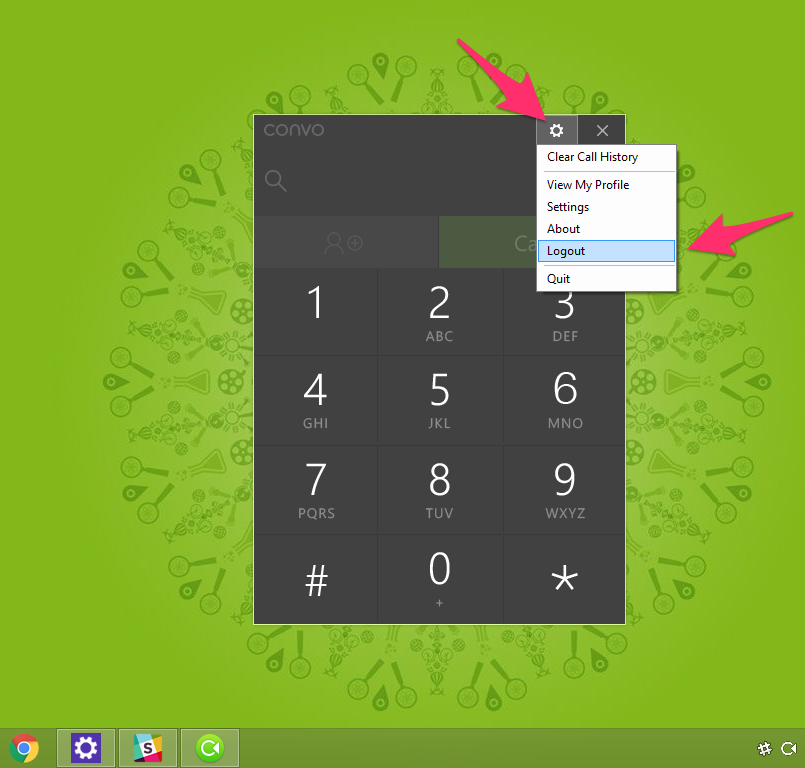Click the Convo icon in system tray
The height and width of the screenshot is (768, 805).
tap(788, 748)
